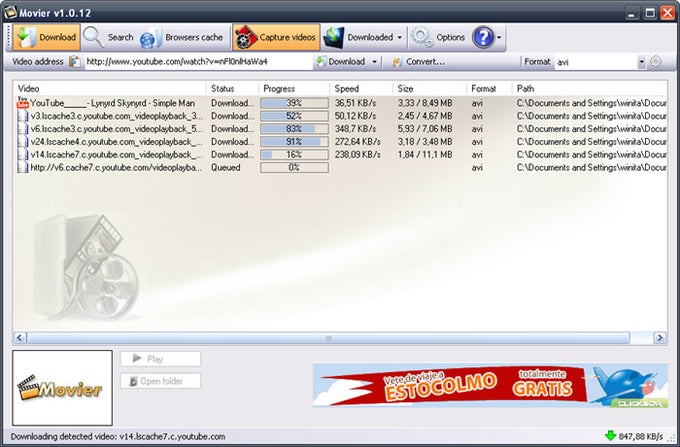Open the Estocolmo Gratis ad banner
This screenshot has width=680, height=447.
click(x=490, y=385)
